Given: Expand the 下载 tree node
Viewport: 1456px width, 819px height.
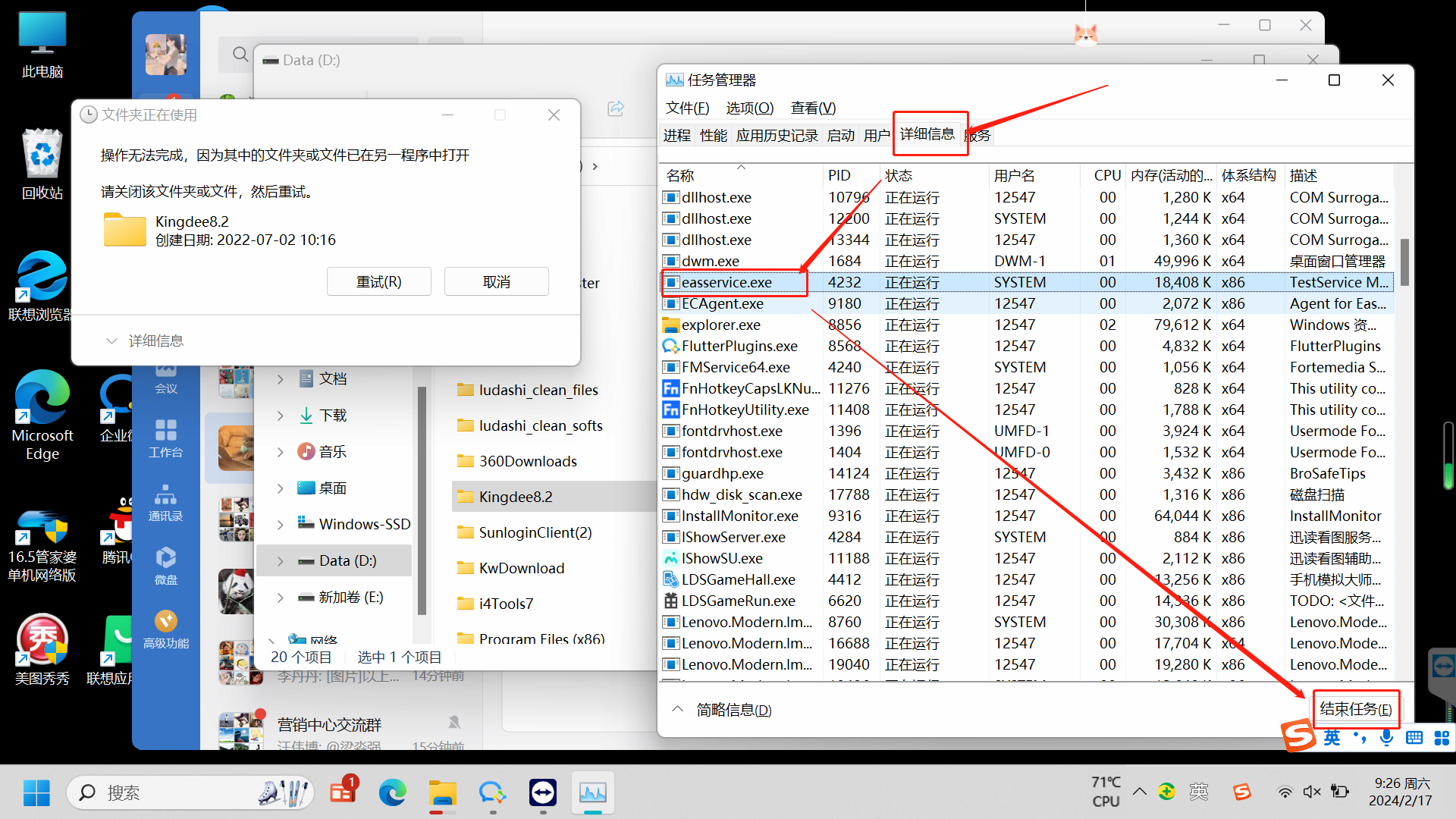Looking at the screenshot, I should point(281,416).
